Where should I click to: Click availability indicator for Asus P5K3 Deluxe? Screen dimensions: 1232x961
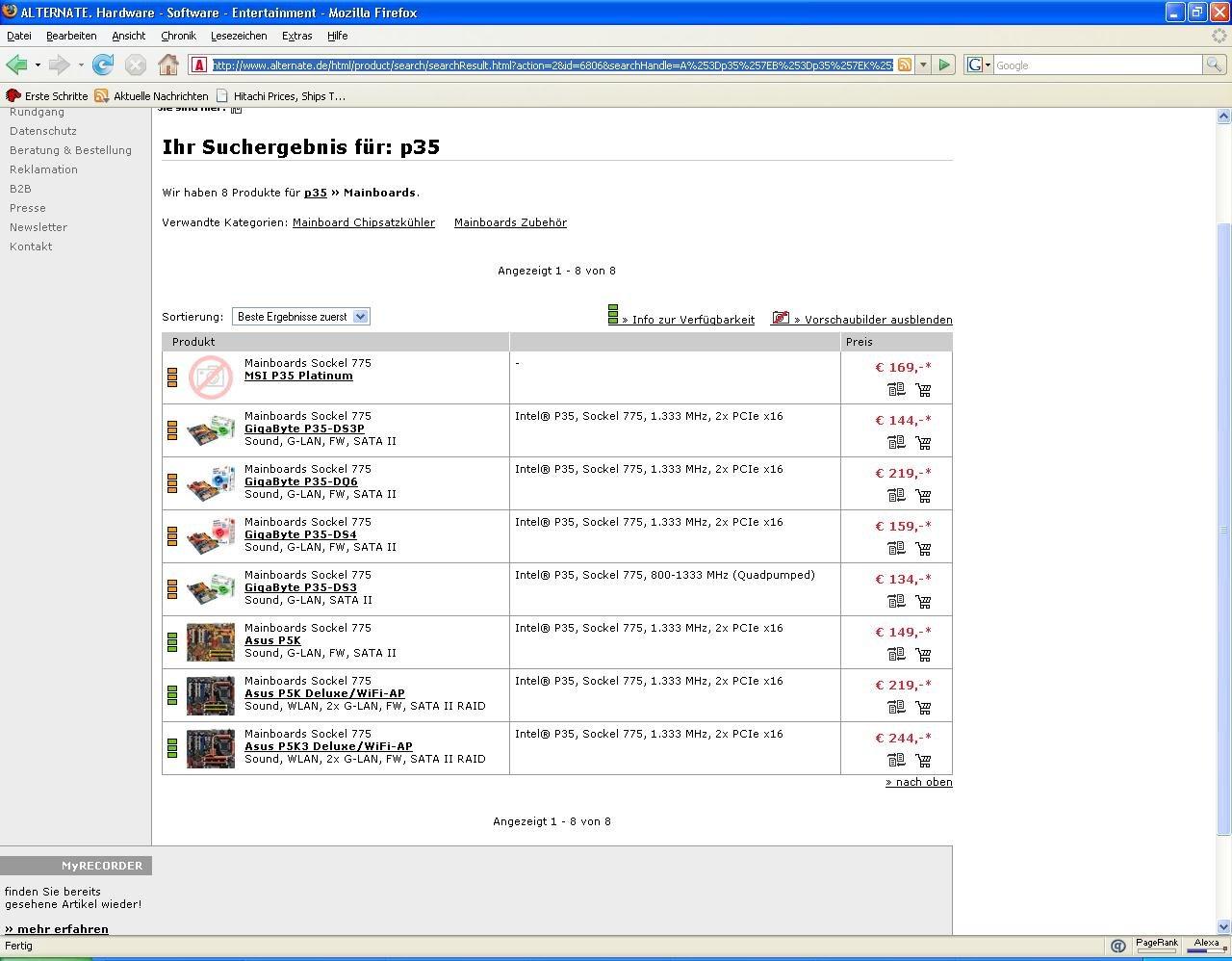172,747
